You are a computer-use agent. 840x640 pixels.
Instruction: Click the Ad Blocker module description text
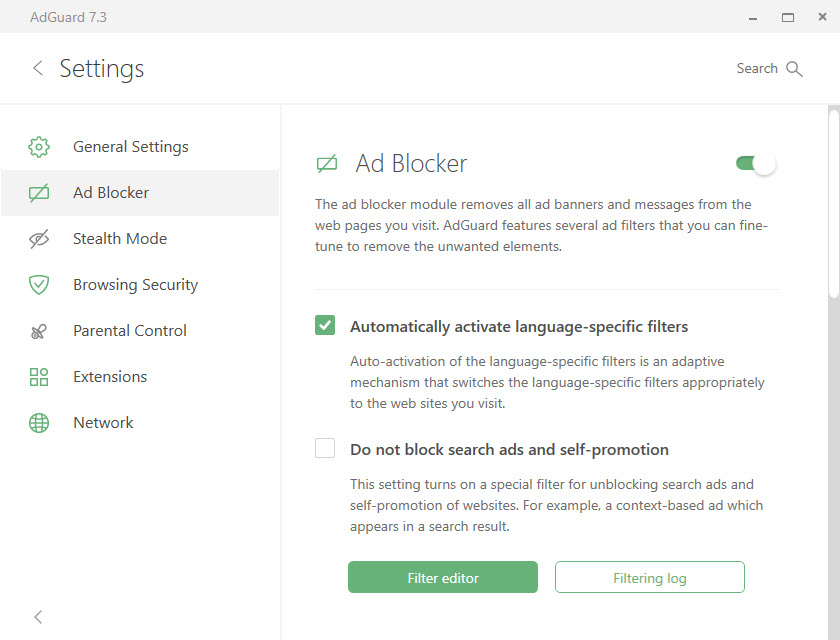click(541, 225)
